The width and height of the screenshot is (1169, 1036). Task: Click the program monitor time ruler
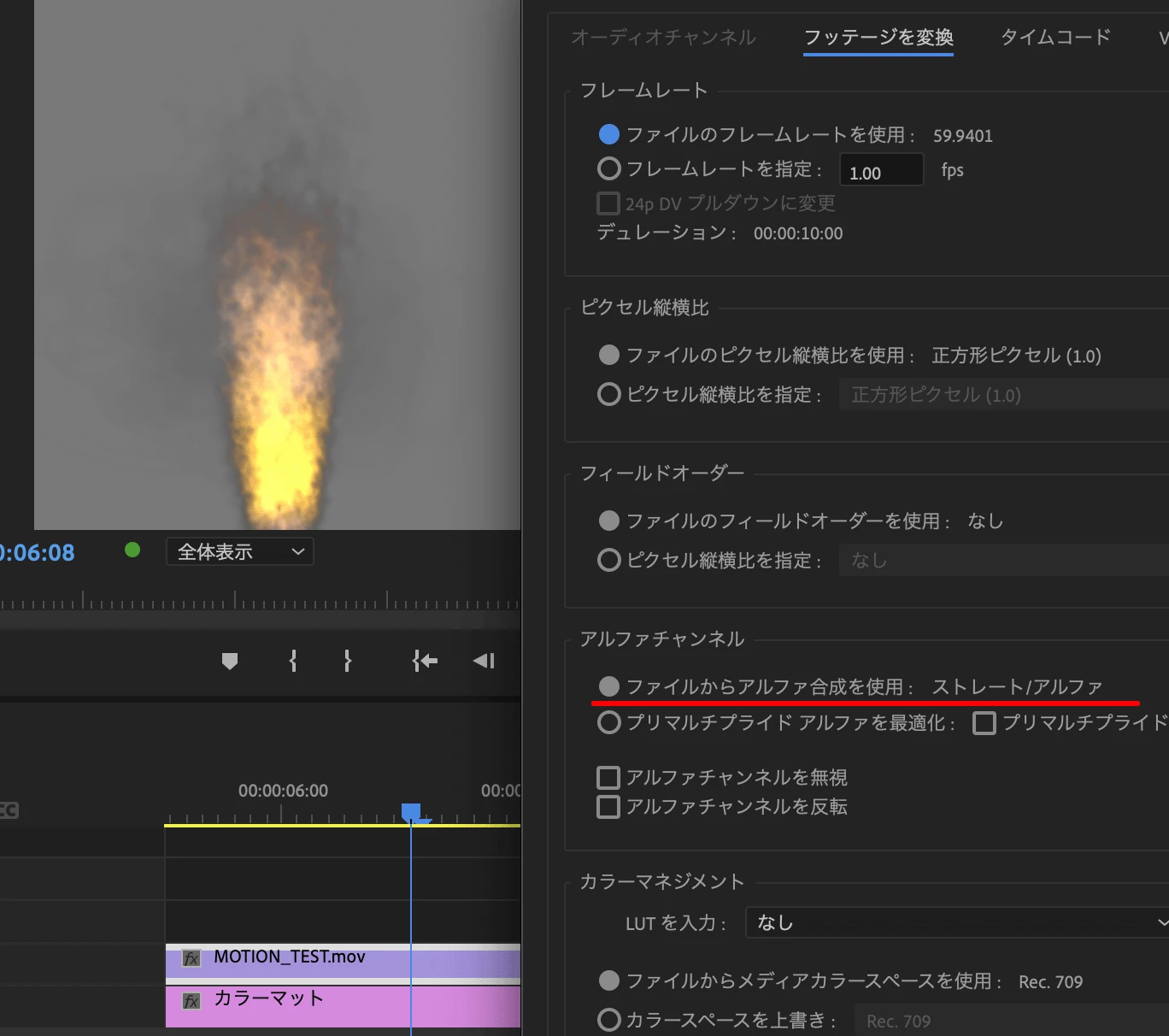coord(260,601)
